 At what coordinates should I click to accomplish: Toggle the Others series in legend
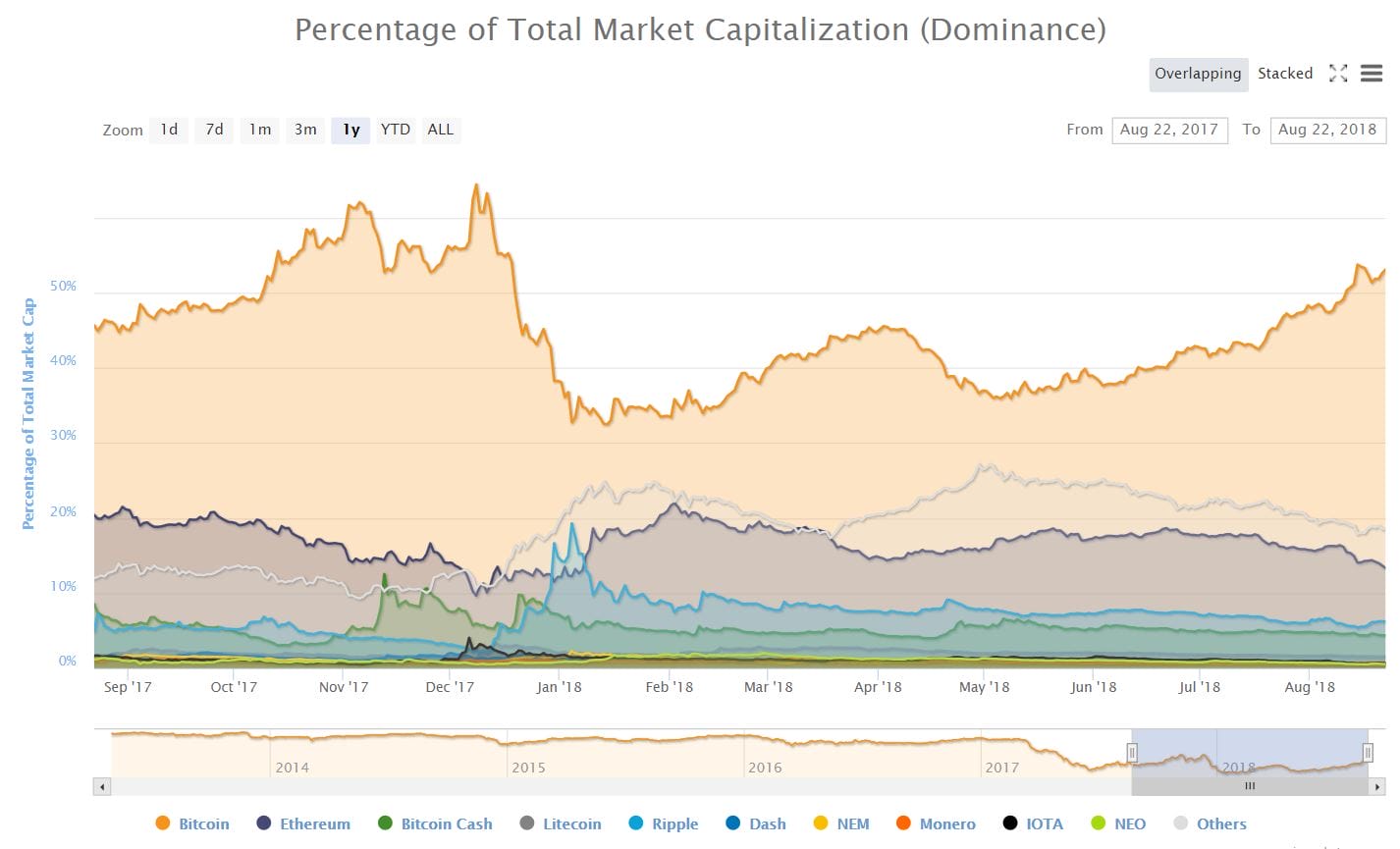coord(1220,823)
